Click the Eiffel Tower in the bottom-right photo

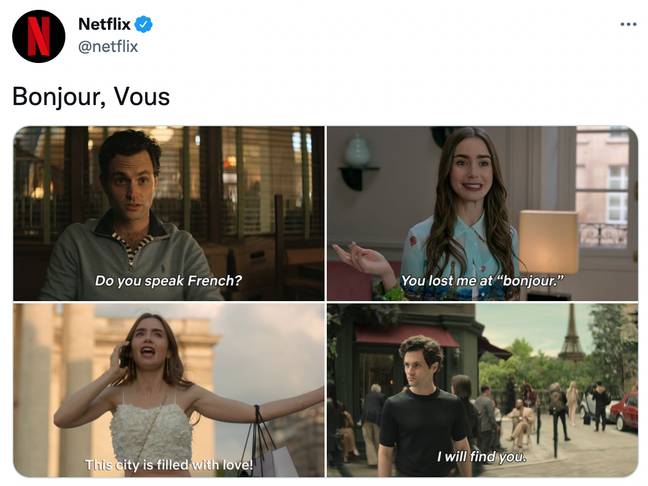tap(572, 333)
